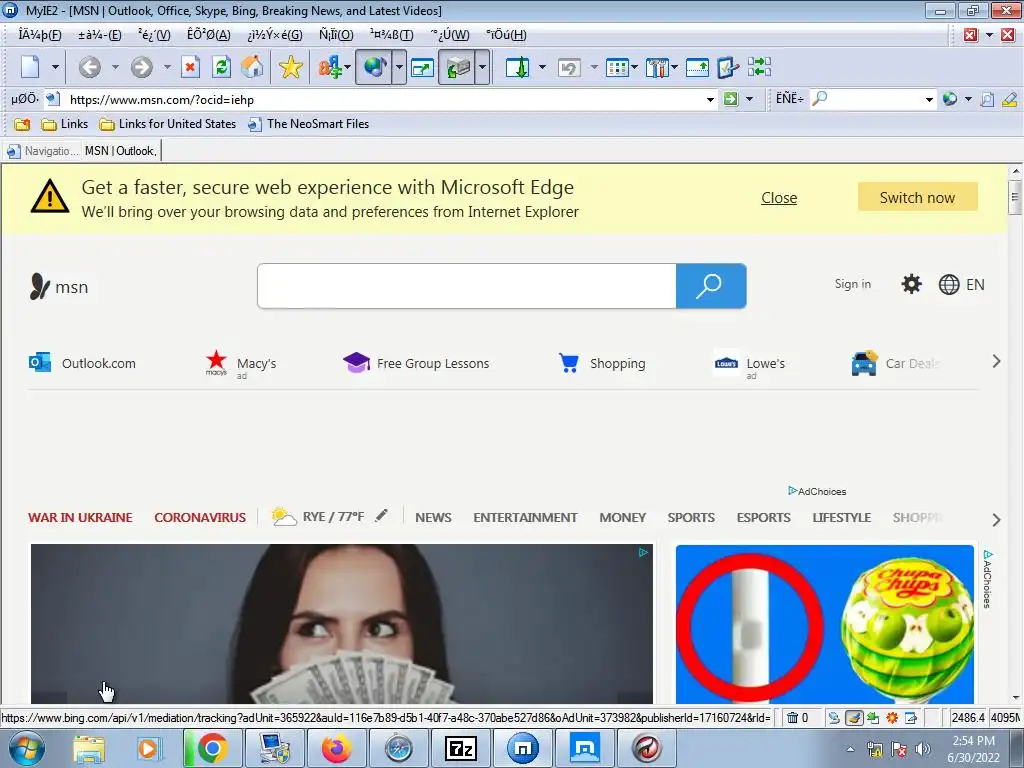This screenshot has width=1024, height=768.
Task: Click the globe with music note icon
Action: tap(374, 67)
